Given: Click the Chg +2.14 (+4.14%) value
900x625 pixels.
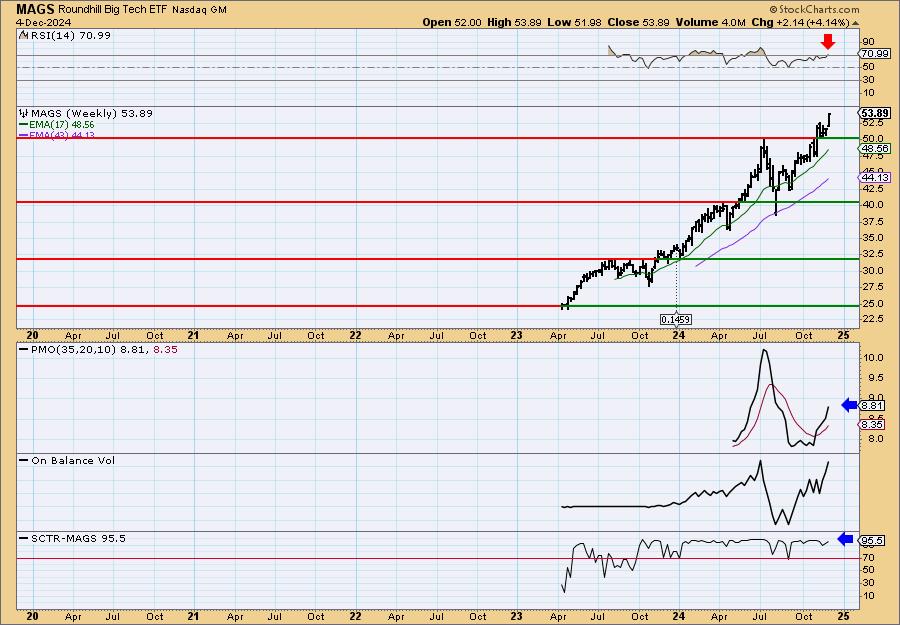Looking at the screenshot, I should point(800,22).
